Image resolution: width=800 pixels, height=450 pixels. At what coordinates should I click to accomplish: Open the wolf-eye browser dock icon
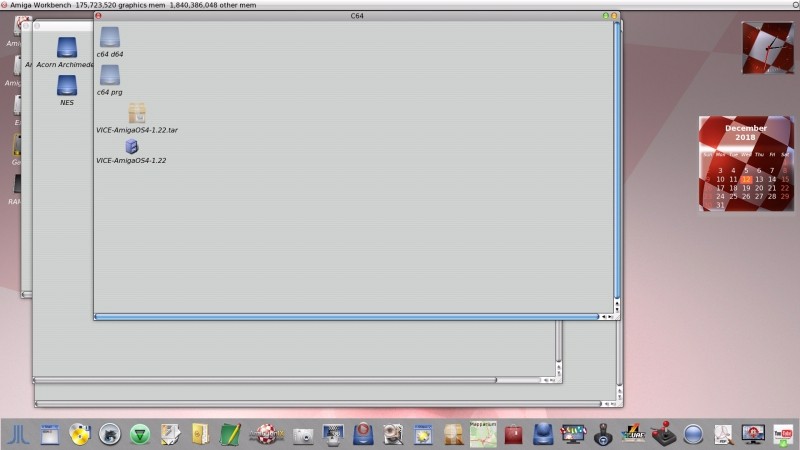click(x=110, y=435)
